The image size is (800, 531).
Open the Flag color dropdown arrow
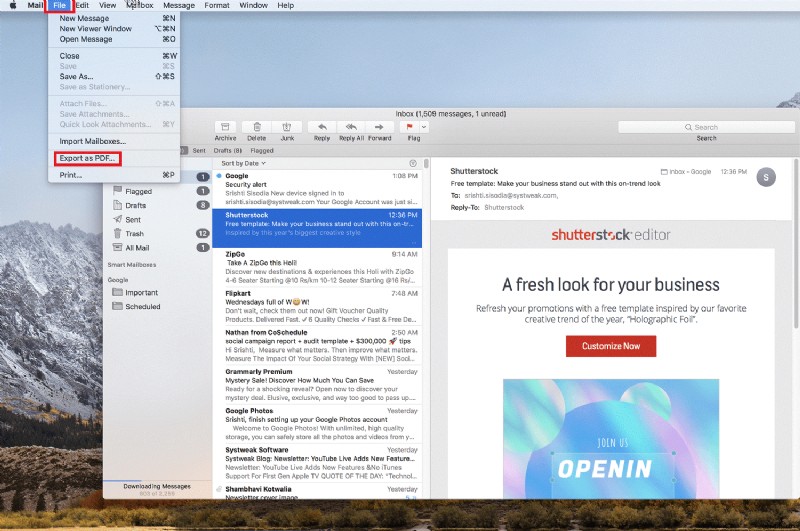pyautogui.click(x=423, y=127)
